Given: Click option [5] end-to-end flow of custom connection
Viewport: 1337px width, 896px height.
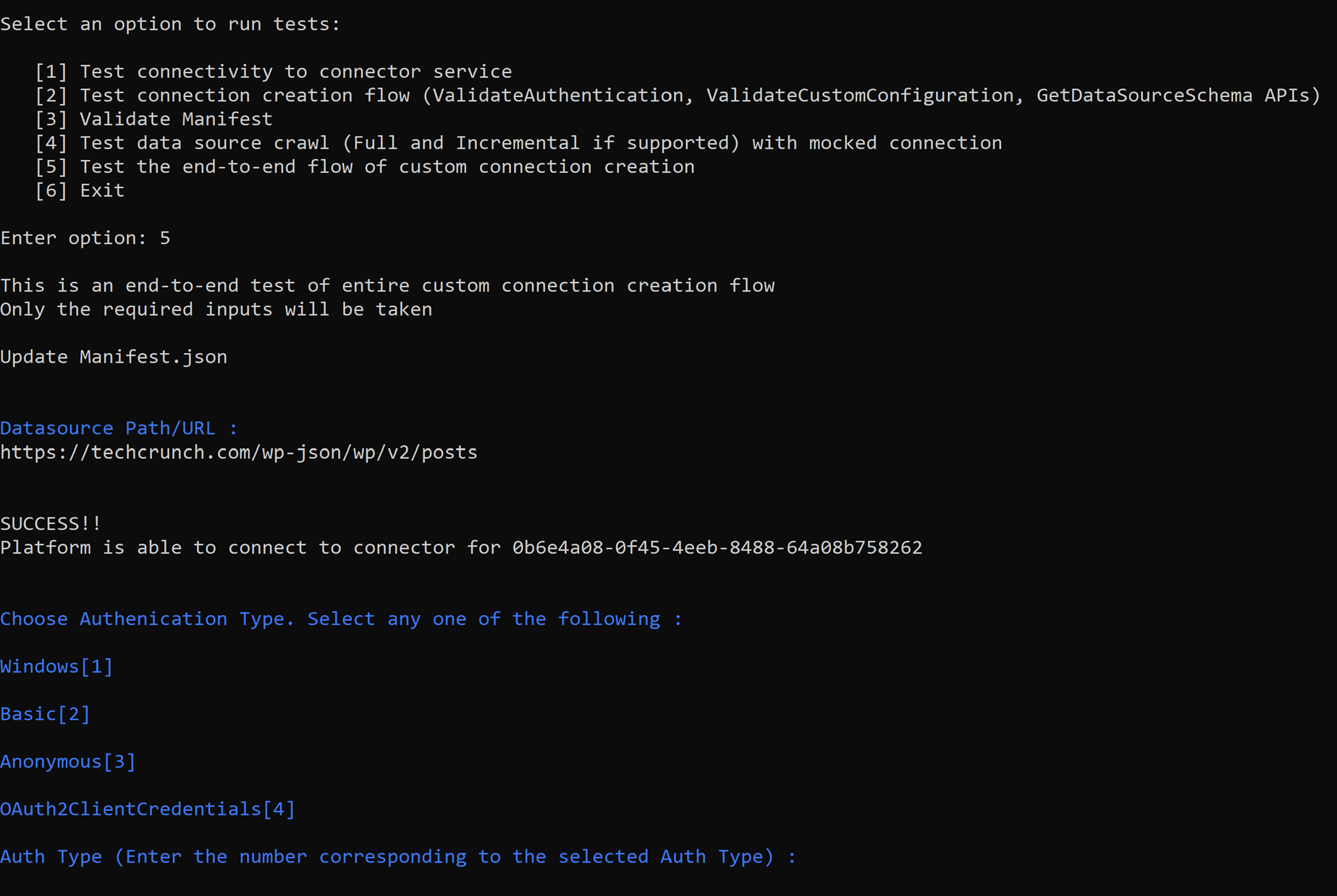Looking at the screenshot, I should [364, 167].
